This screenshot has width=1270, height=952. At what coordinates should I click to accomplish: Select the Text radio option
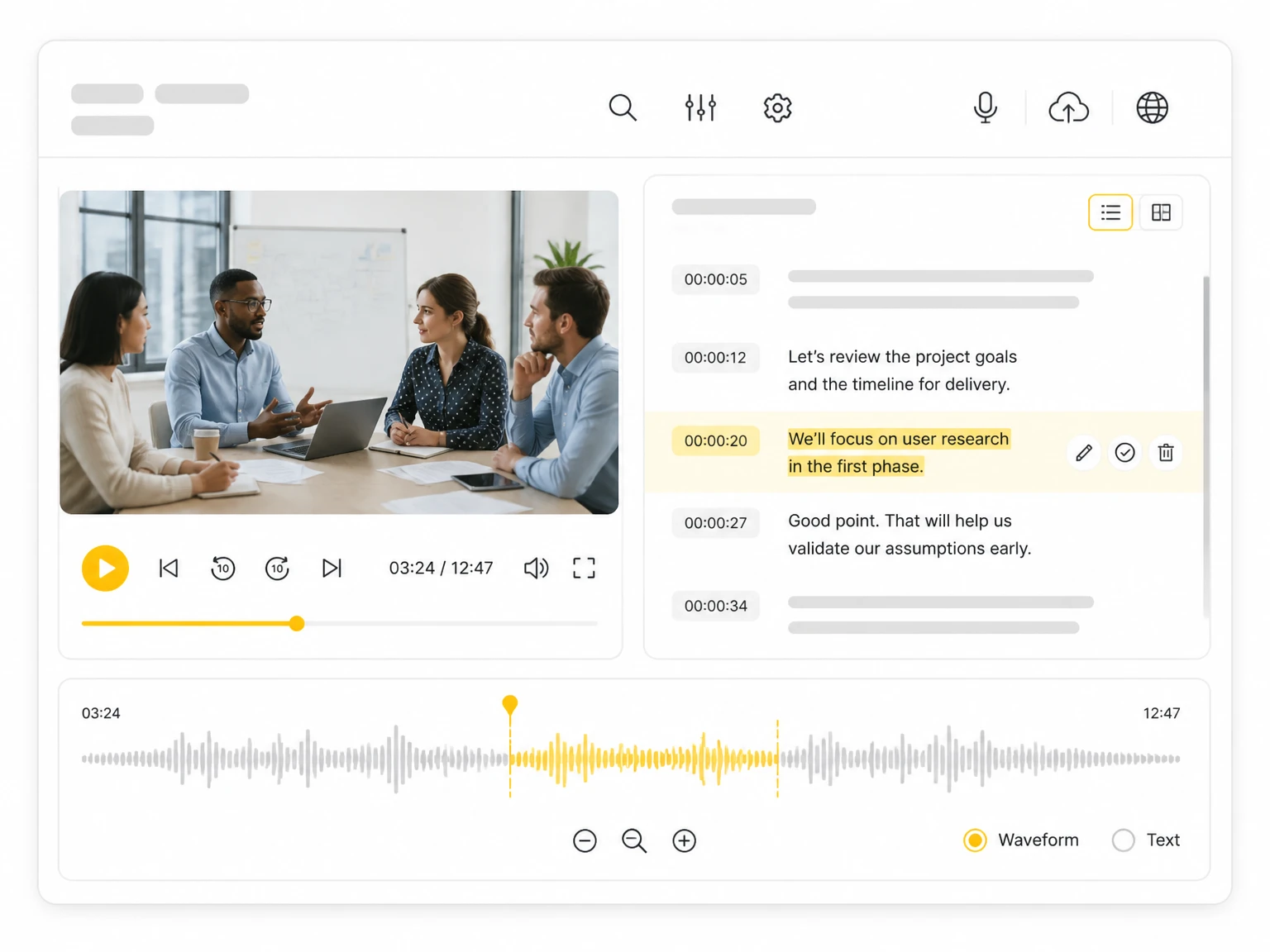[x=1123, y=840]
